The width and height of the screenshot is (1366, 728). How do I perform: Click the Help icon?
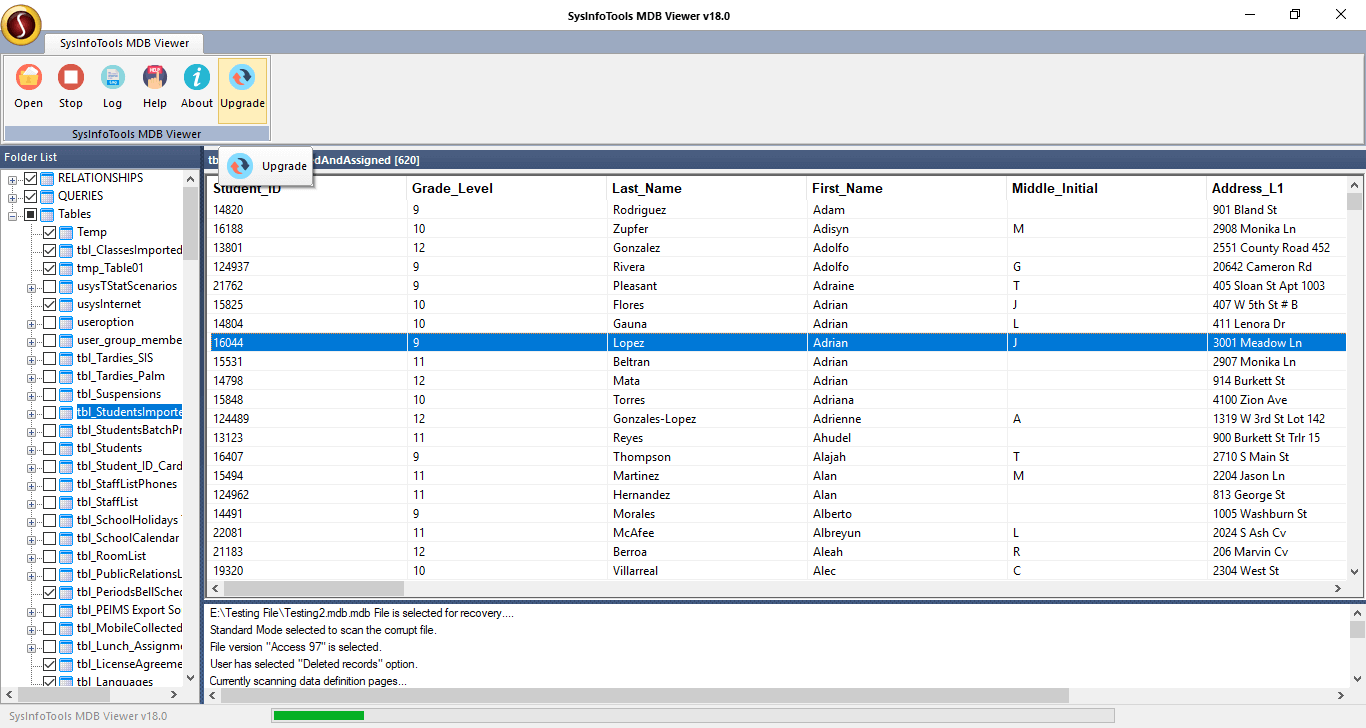tap(154, 78)
